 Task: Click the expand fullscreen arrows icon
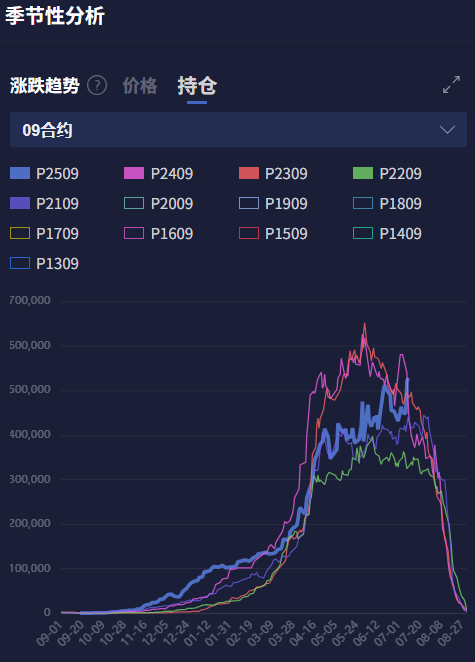coord(451,84)
